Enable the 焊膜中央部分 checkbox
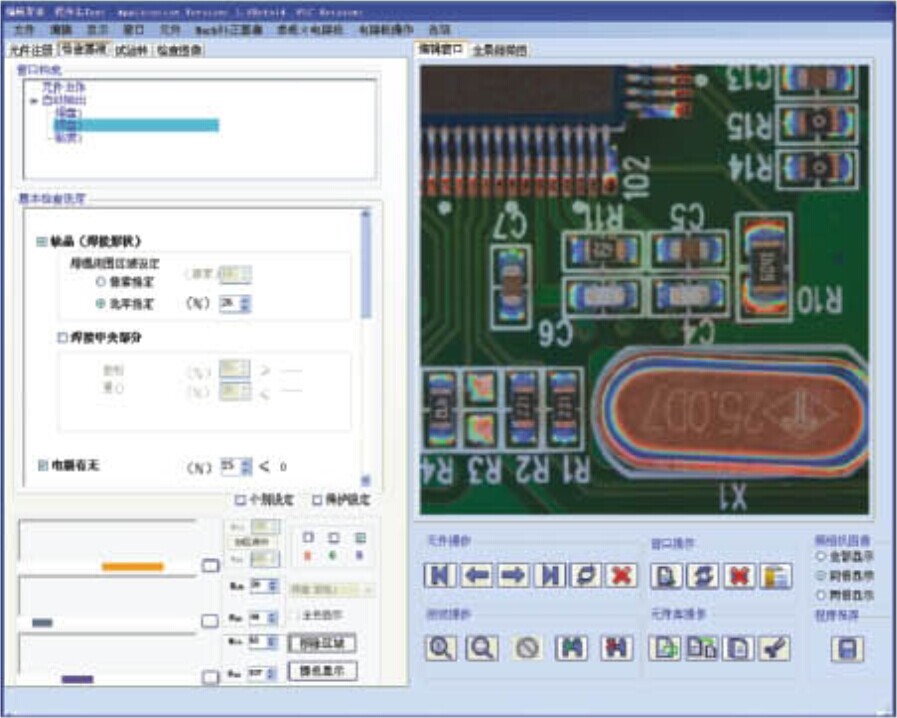 click(62, 339)
